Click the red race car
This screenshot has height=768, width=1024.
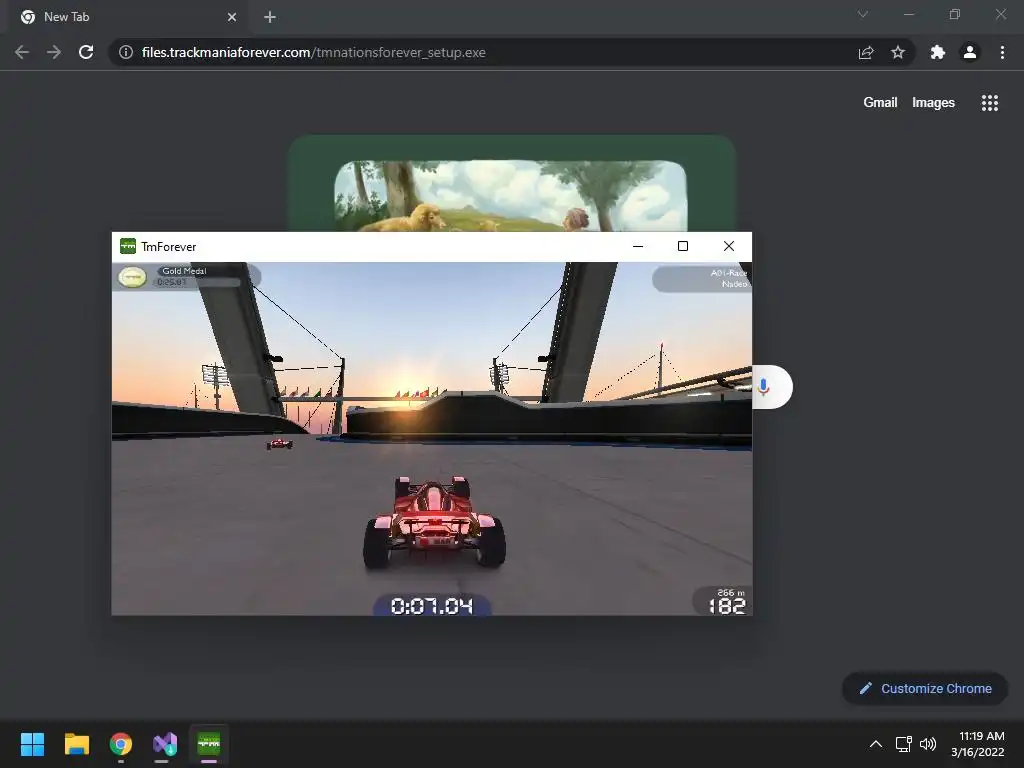click(x=434, y=521)
